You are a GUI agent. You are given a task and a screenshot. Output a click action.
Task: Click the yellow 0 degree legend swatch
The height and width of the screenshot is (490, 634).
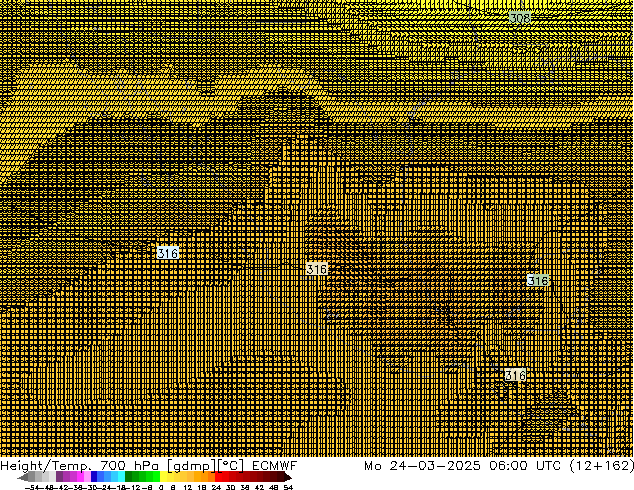pyautogui.click(x=163, y=476)
